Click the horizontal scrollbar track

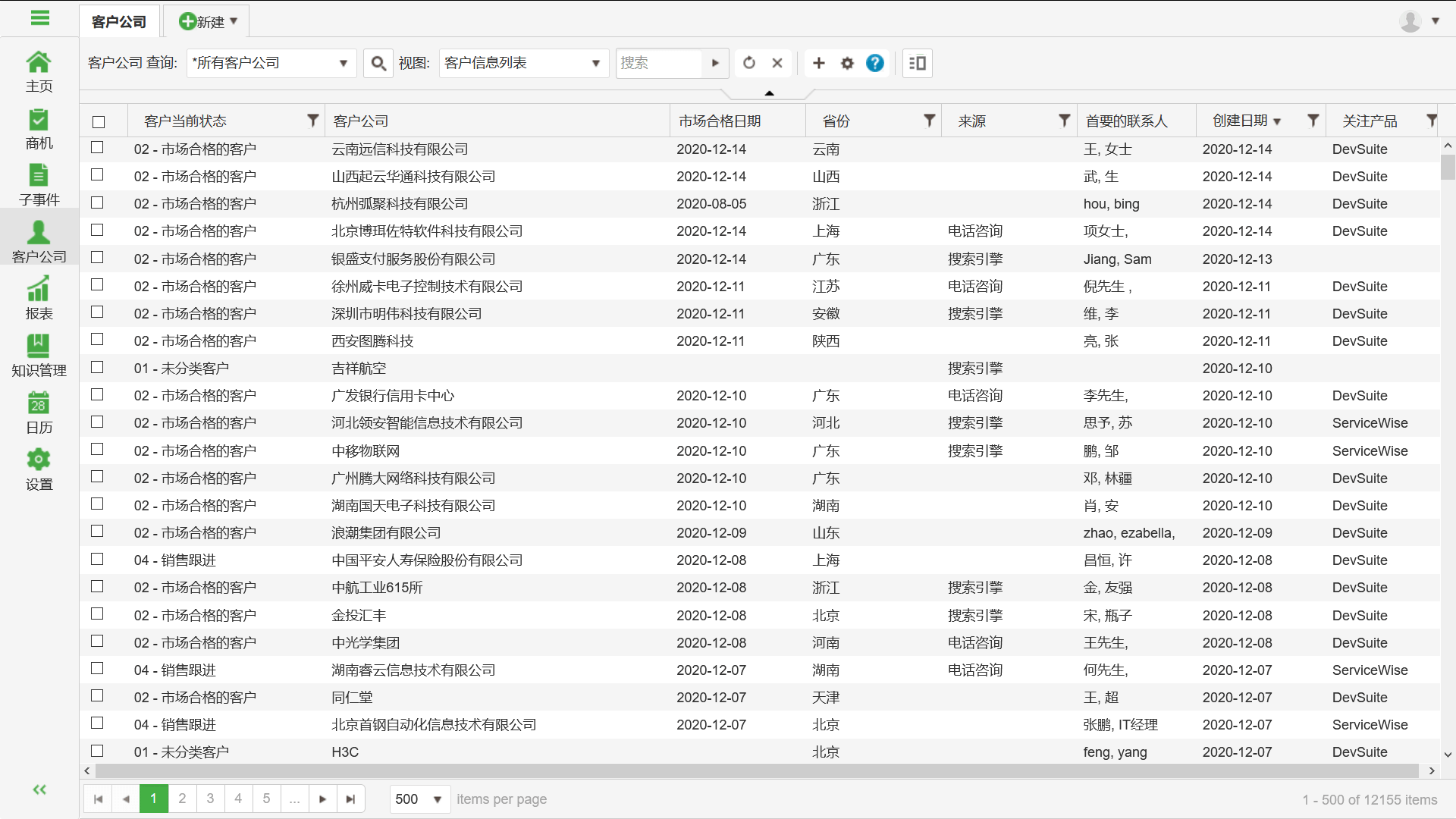click(x=757, y=770)
